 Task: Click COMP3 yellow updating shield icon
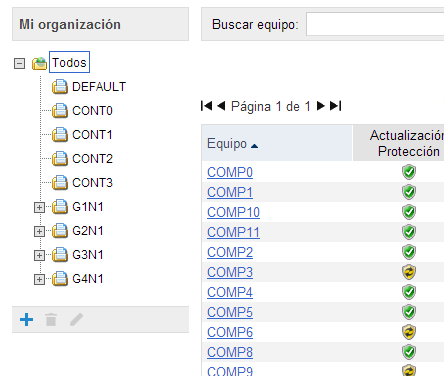tap(409, 272)
